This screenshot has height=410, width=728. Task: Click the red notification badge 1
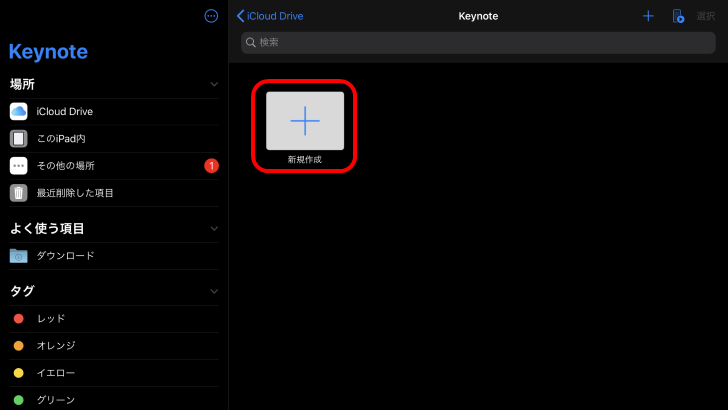[211, 166]
